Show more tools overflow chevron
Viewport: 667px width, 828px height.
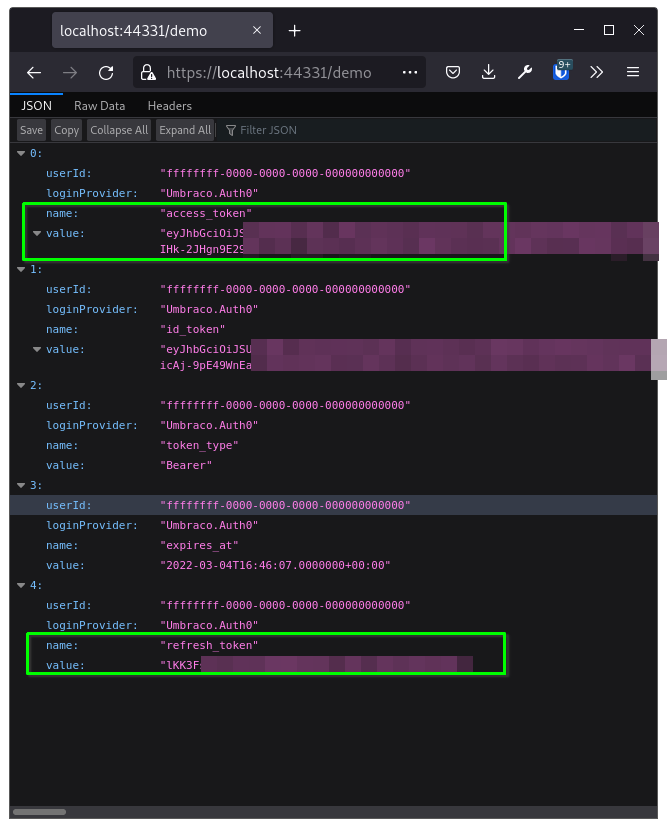597,72
